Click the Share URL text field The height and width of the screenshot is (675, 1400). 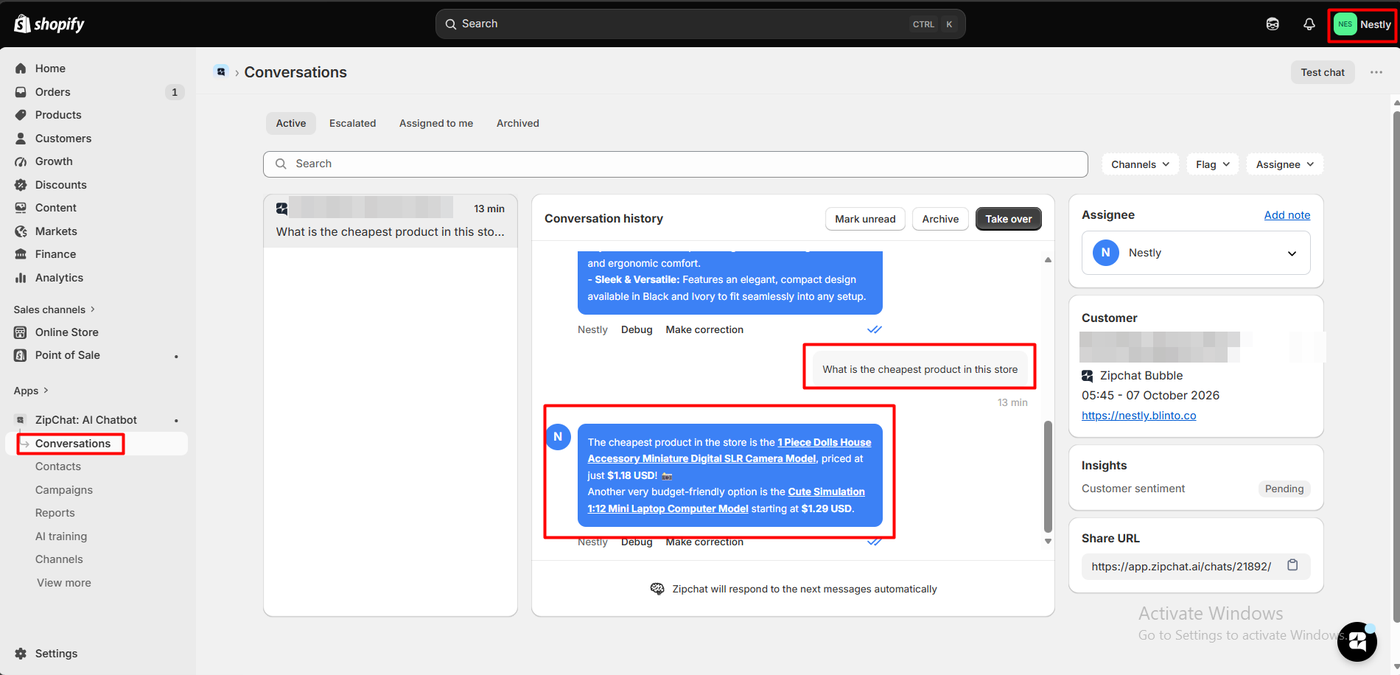pos(1196,566)
